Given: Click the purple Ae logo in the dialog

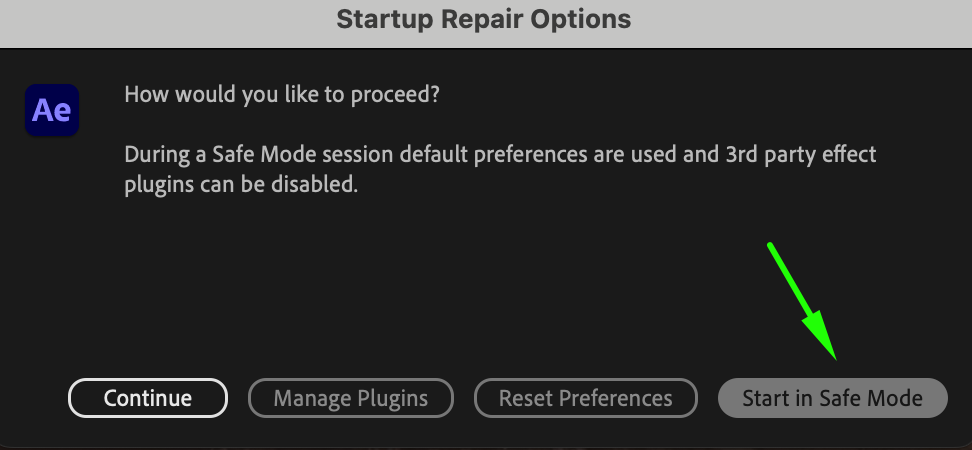Looking at the screenshot, I should [52, 110].
